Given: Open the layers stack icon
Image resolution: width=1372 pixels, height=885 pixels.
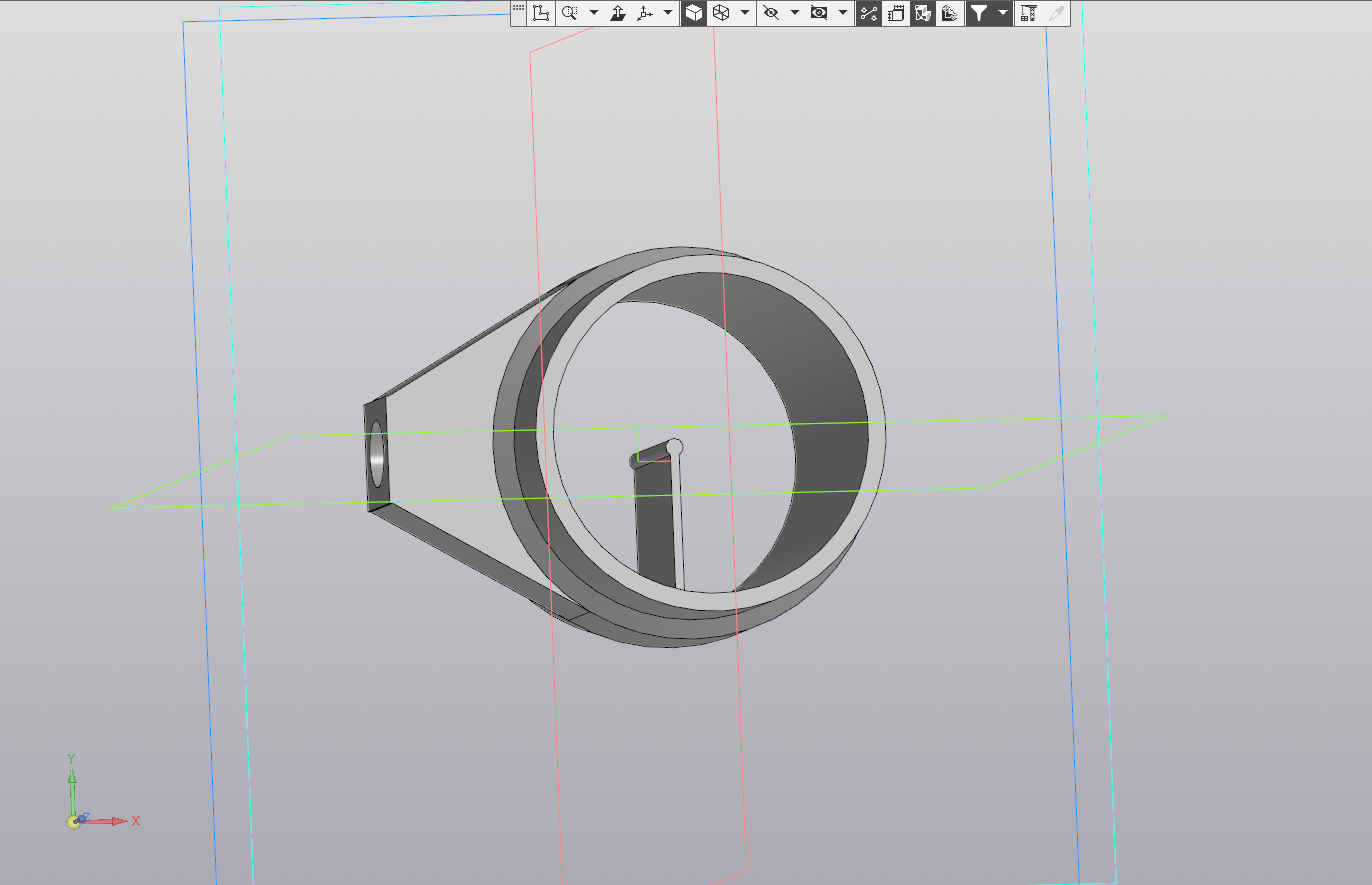Looking at the screenshot, I should coord(949,13).
